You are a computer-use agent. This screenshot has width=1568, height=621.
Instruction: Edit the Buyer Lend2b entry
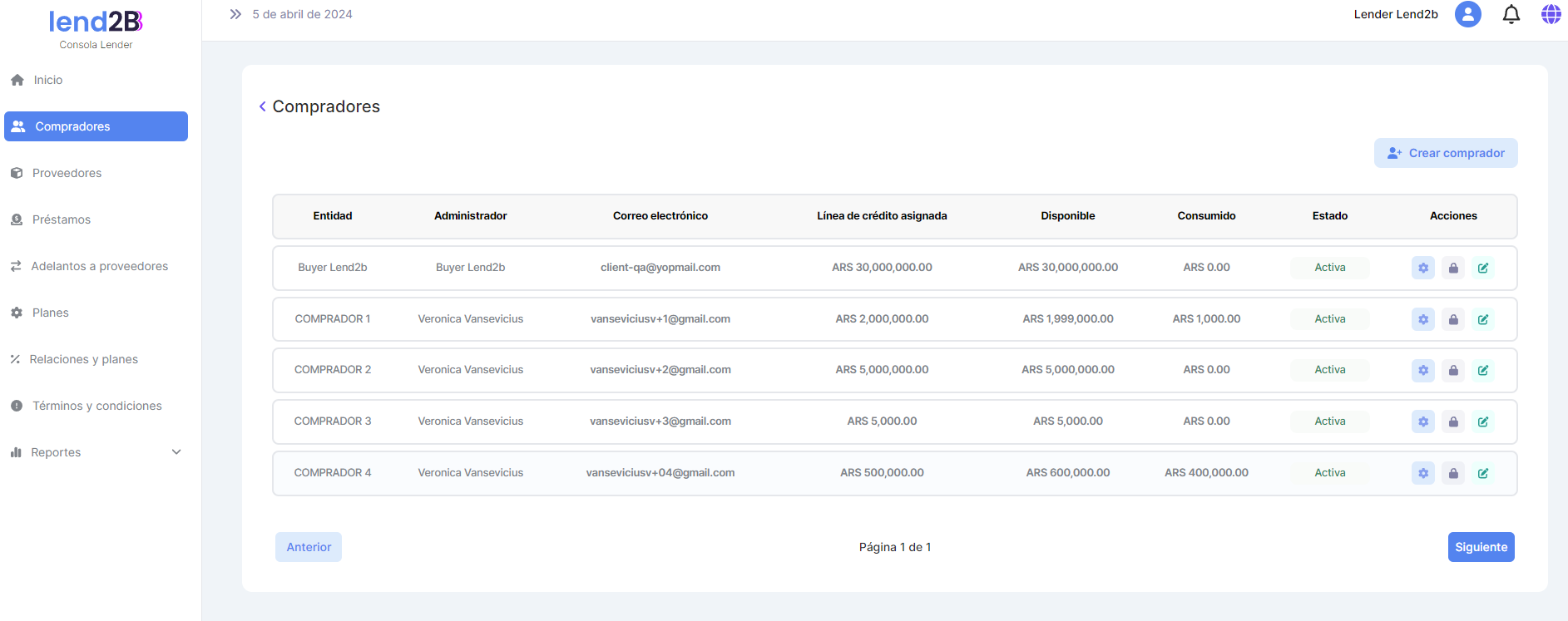click(x=1483, y=268)
